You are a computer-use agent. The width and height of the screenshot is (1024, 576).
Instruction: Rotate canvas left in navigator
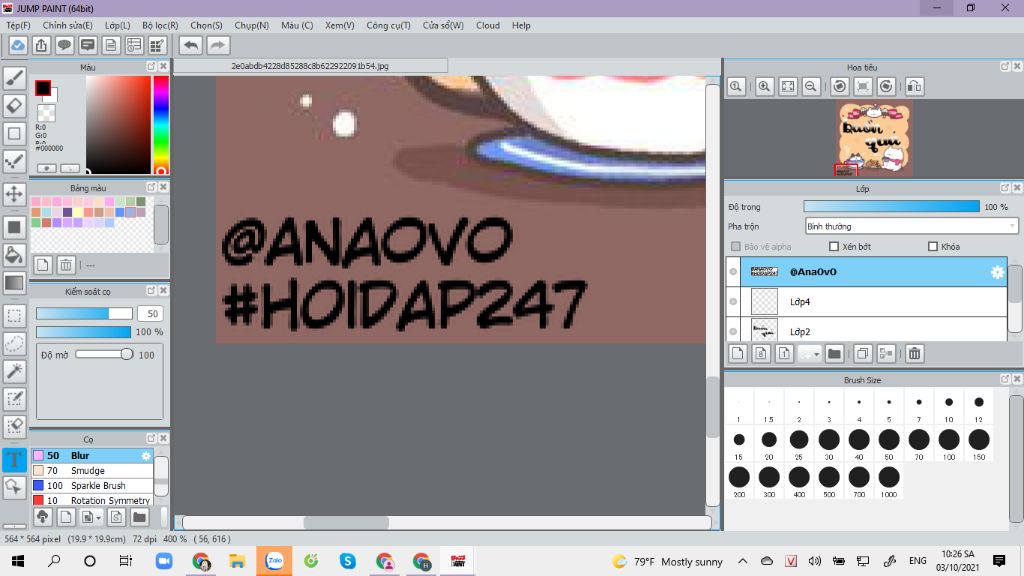(840, 86)
